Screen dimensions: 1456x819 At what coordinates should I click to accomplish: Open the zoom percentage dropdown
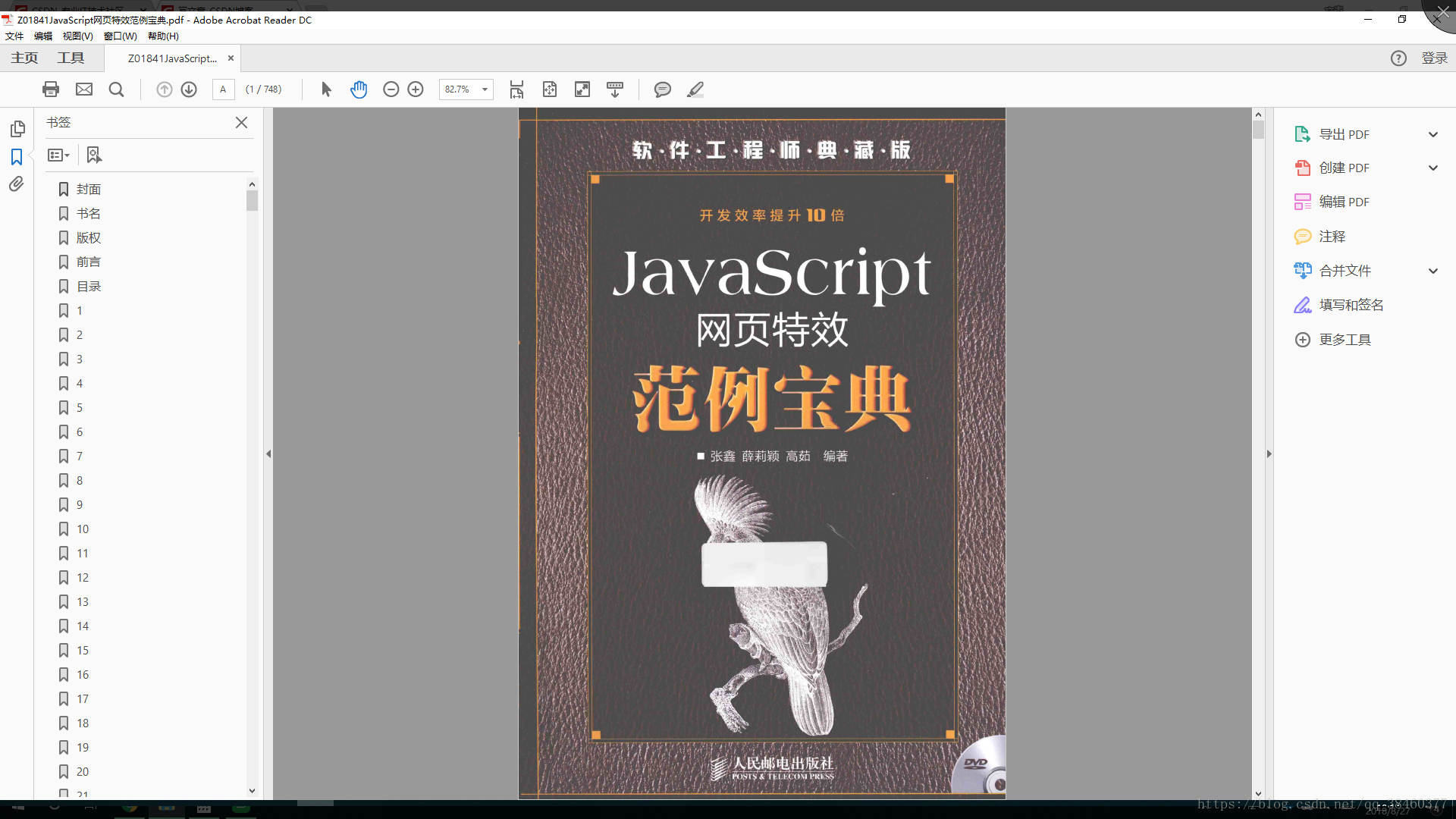coord(485,89)
